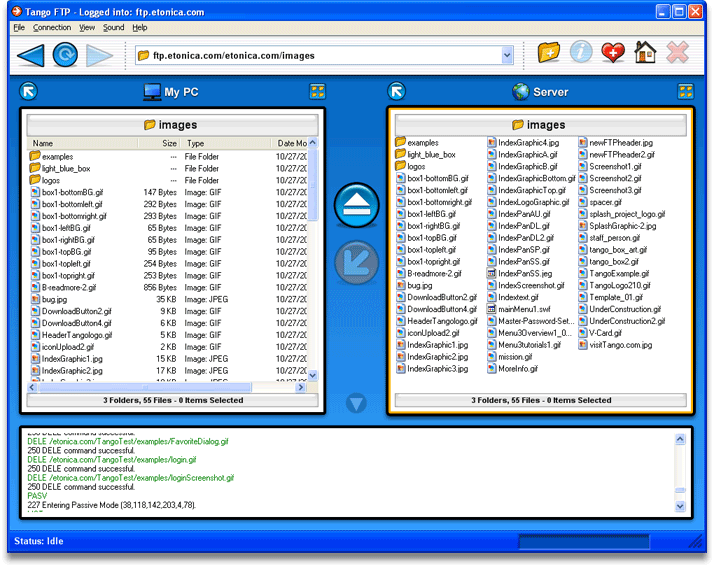Select IndexLogoGraphic.gif on Server pane

click(528, 202)
